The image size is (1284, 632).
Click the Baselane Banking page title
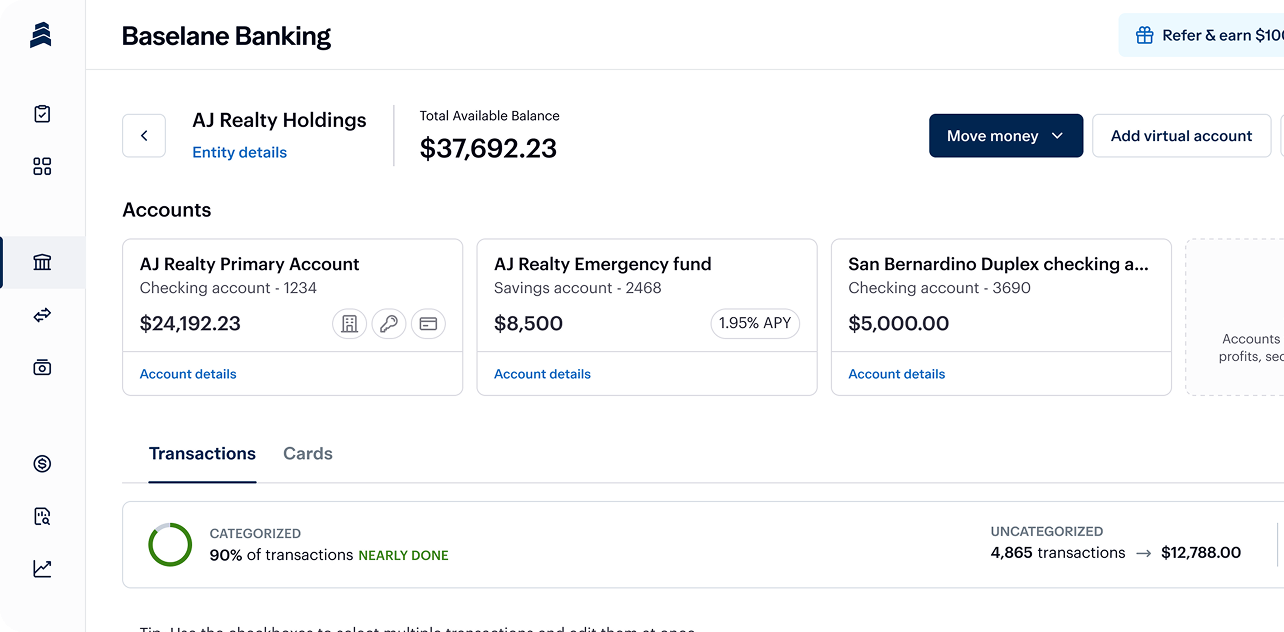click(226, 36)
